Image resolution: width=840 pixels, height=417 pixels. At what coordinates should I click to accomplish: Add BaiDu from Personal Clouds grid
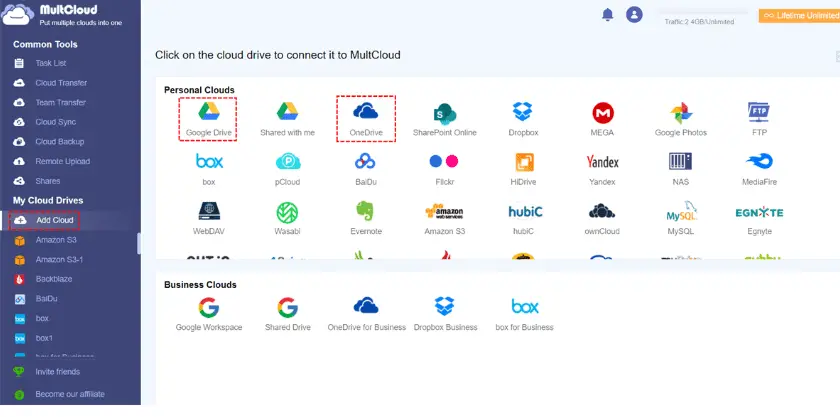tap(366, 168)
